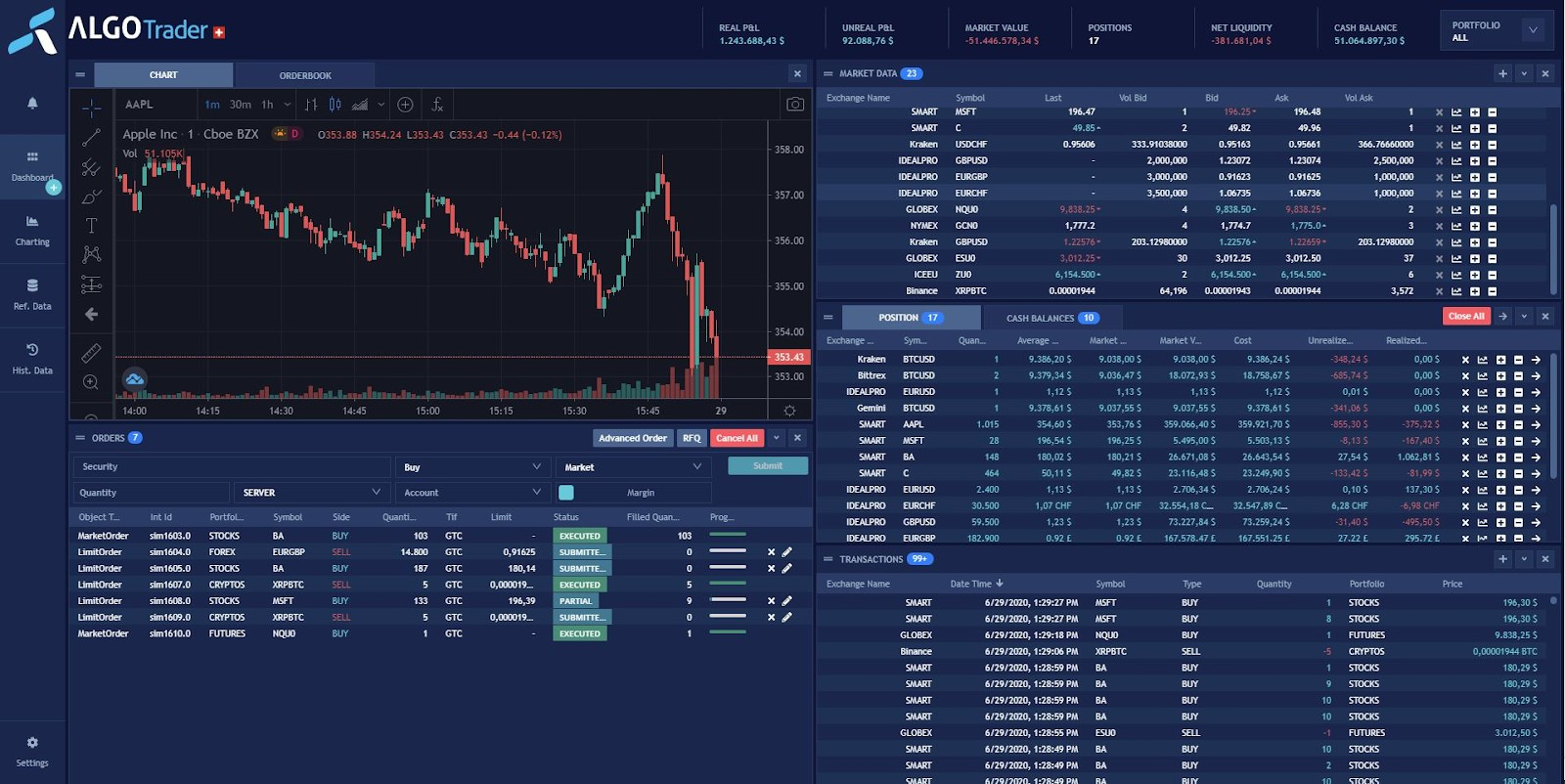
Task: Open the Ref. Data section
Action: [32, 295]
